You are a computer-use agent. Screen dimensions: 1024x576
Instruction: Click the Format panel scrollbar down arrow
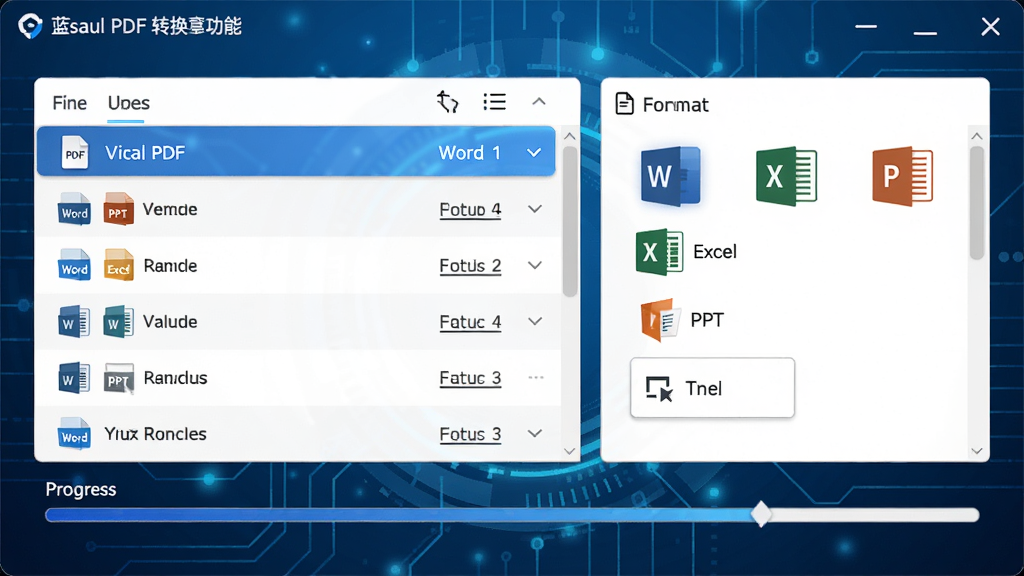click(977, 451)
